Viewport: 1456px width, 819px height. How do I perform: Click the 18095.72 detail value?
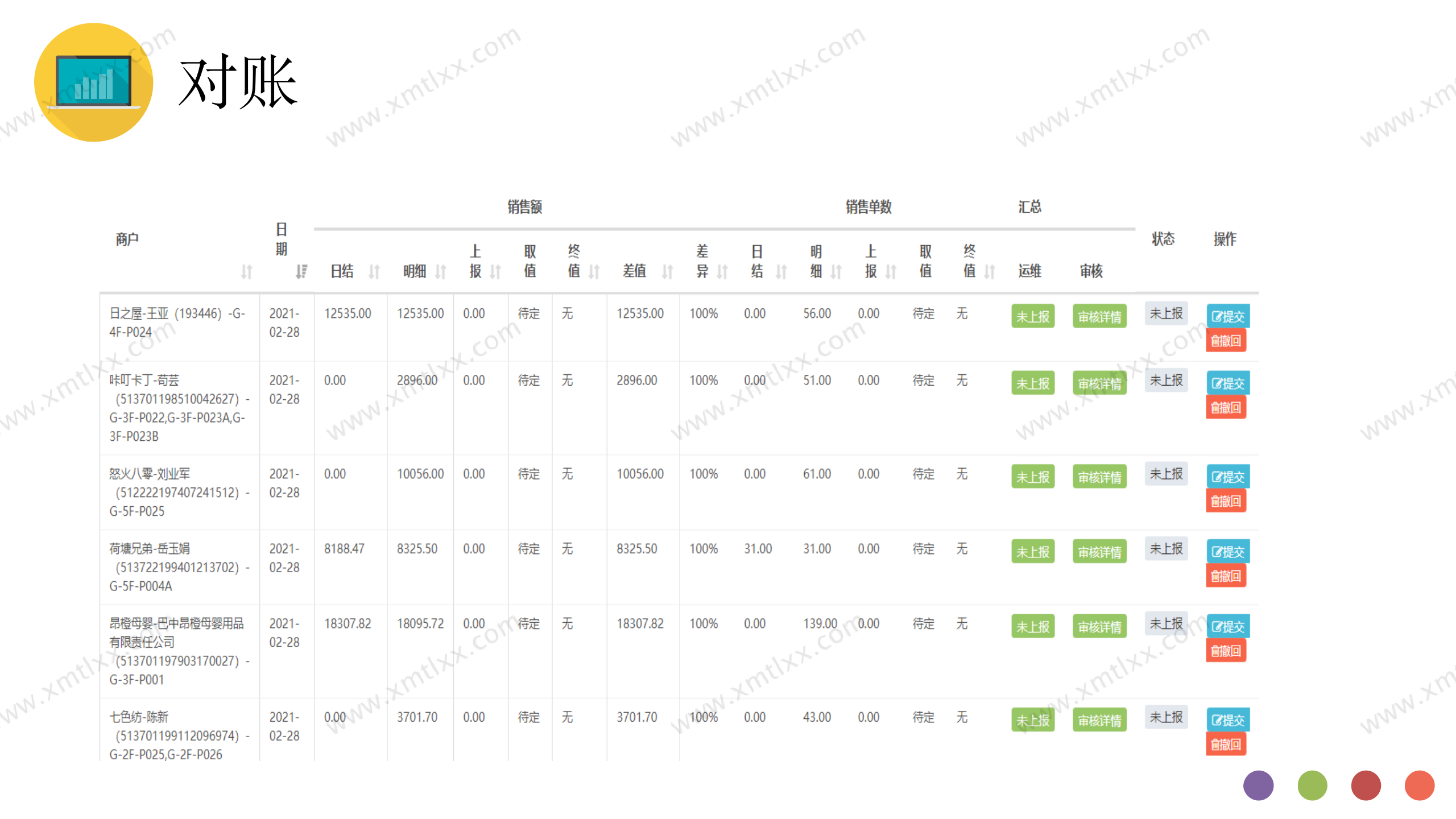pos(420,623)
